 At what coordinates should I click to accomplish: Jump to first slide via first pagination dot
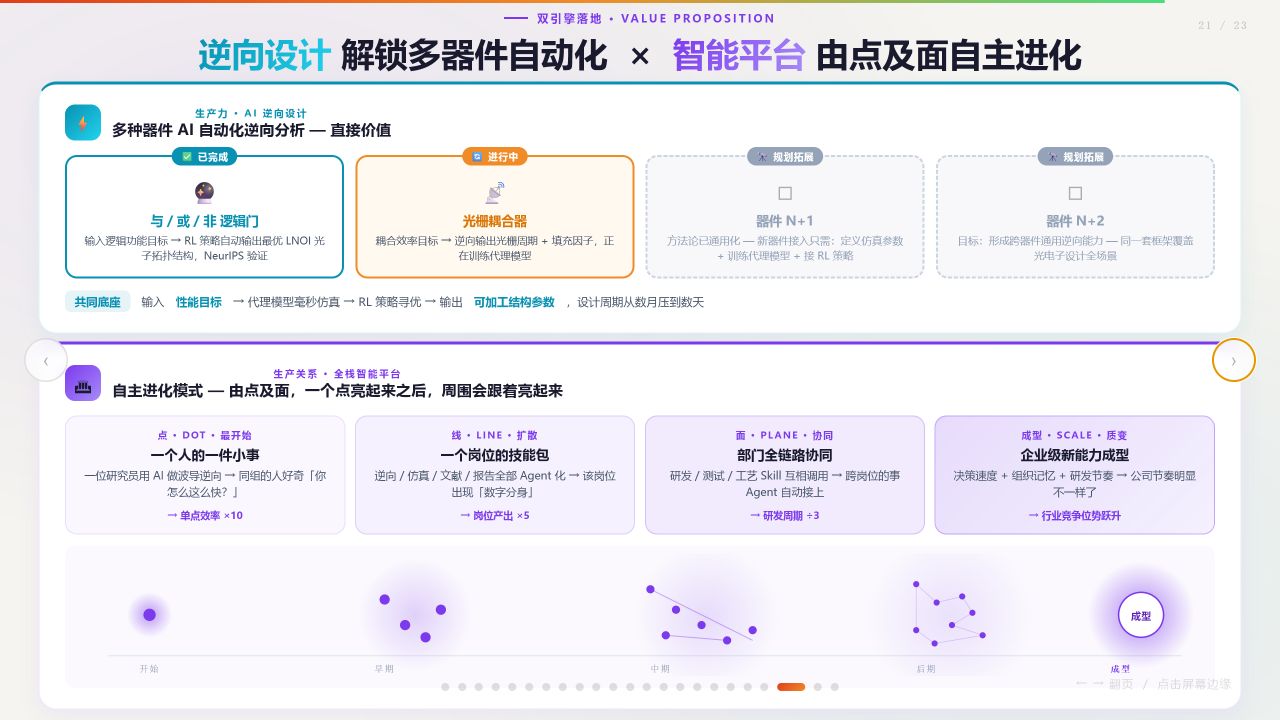coord(445,687)
